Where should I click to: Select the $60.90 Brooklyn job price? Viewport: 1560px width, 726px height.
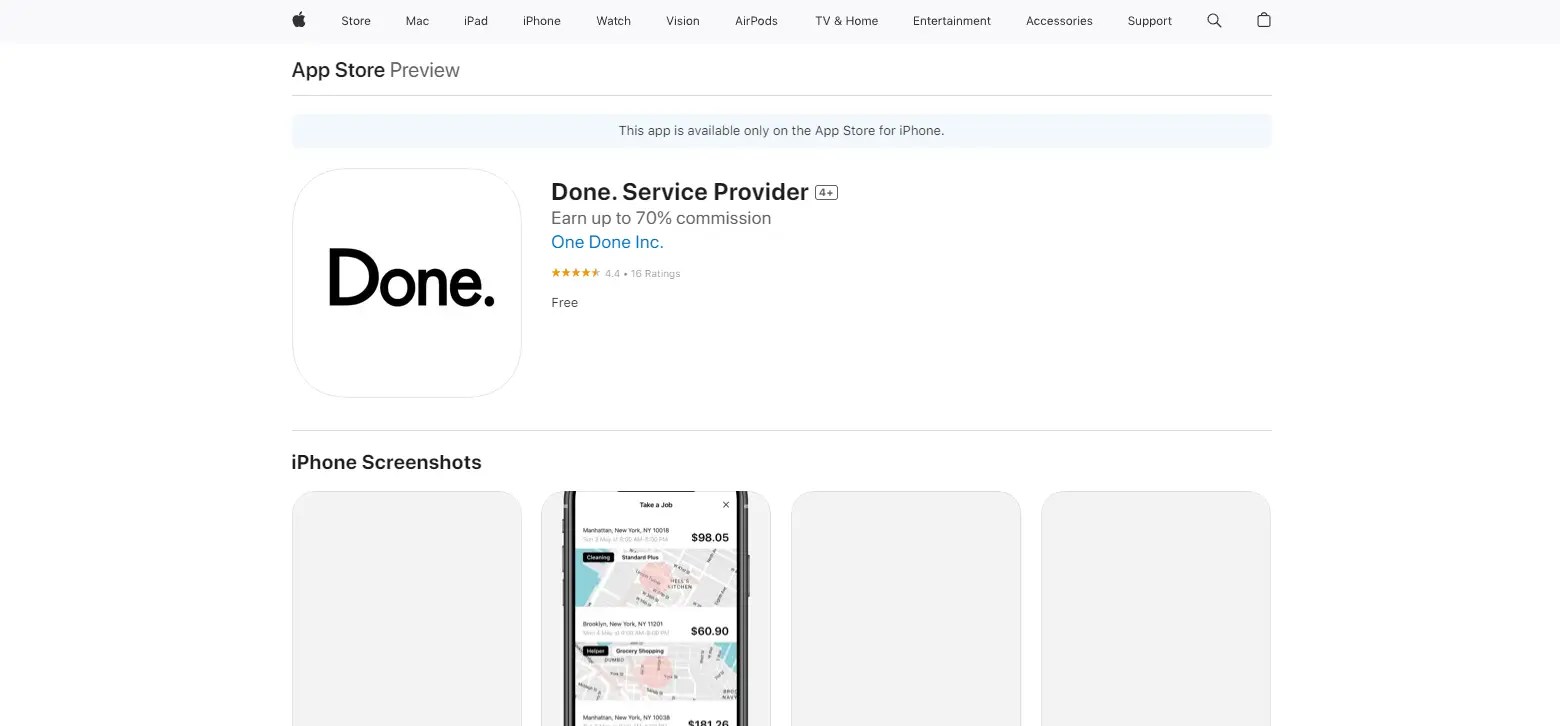710,632
